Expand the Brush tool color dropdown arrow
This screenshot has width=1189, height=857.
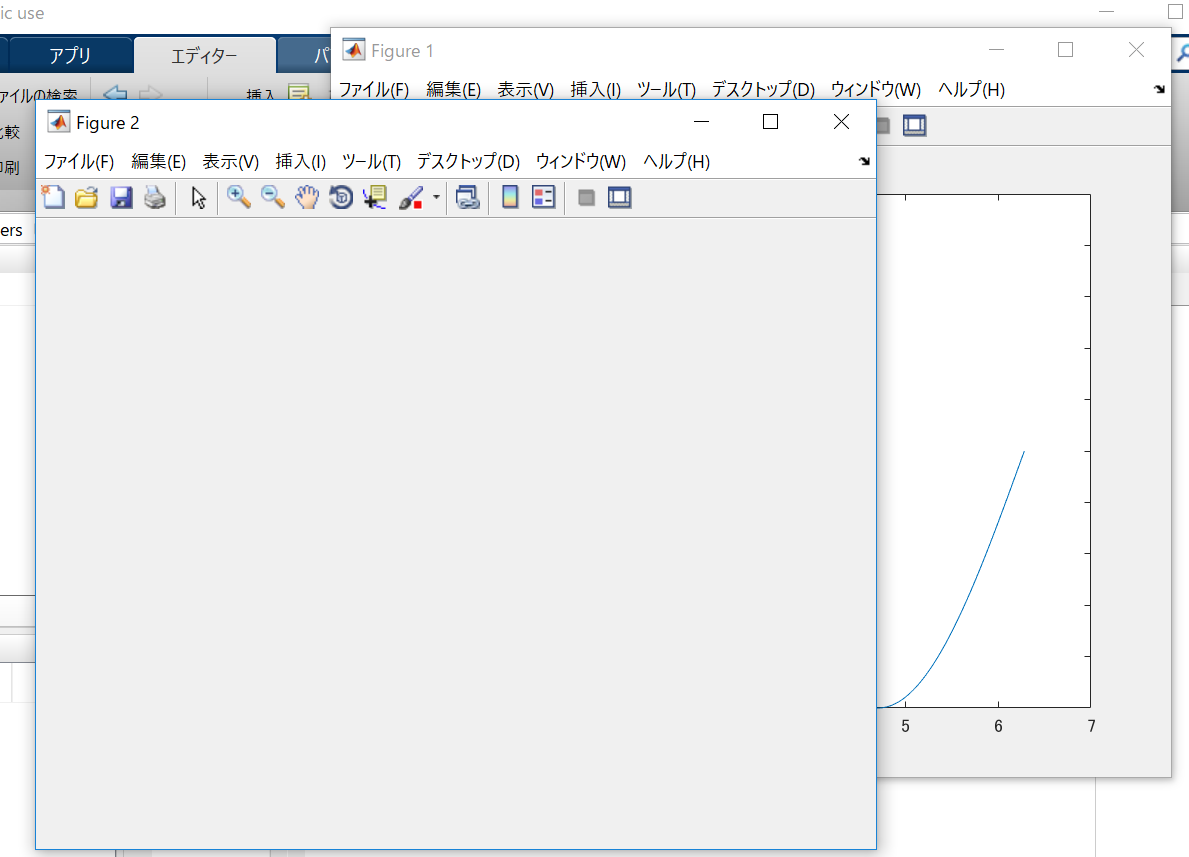coord(436,198)
